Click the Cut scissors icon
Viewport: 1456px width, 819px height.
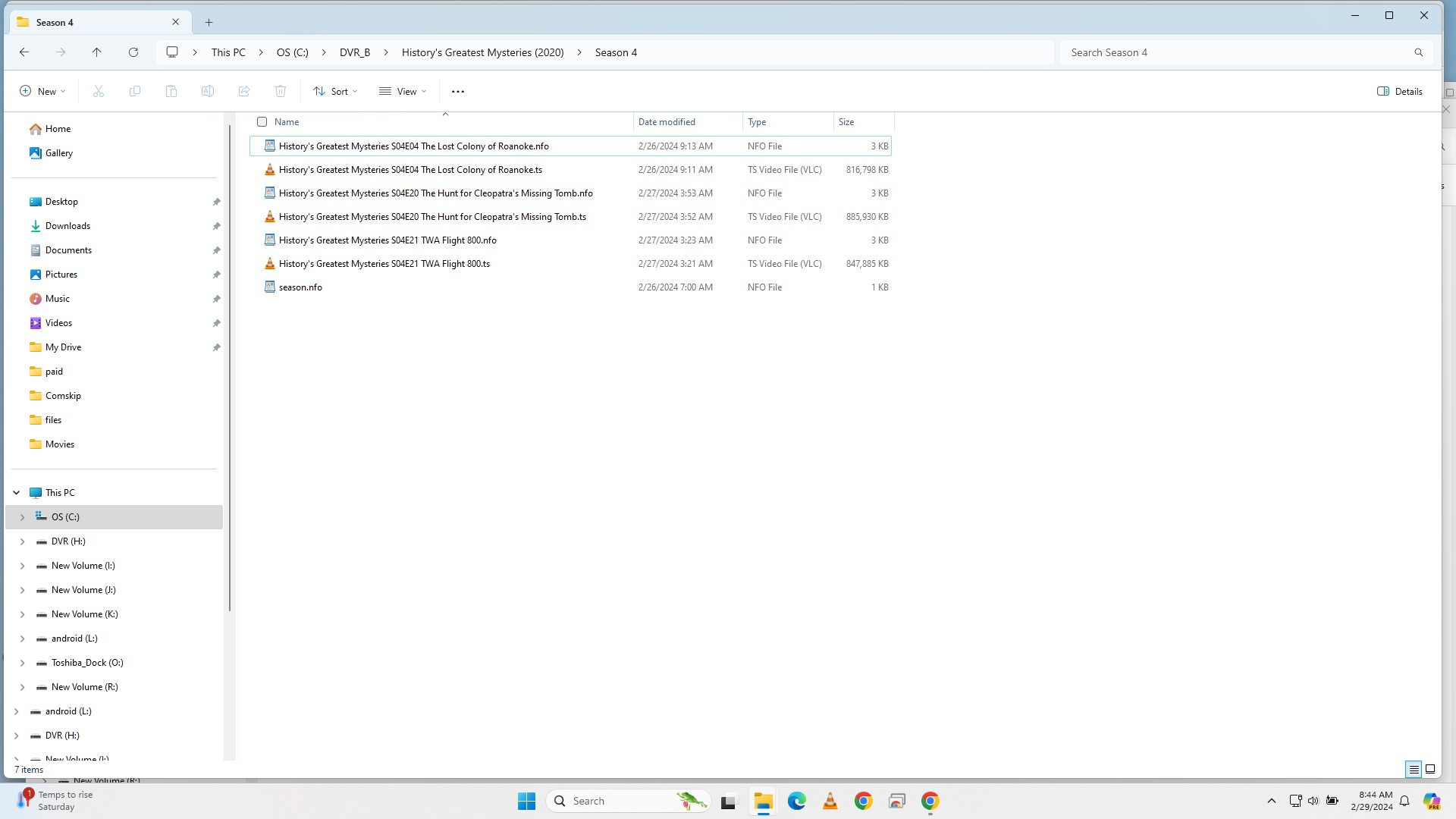(99, 91)
